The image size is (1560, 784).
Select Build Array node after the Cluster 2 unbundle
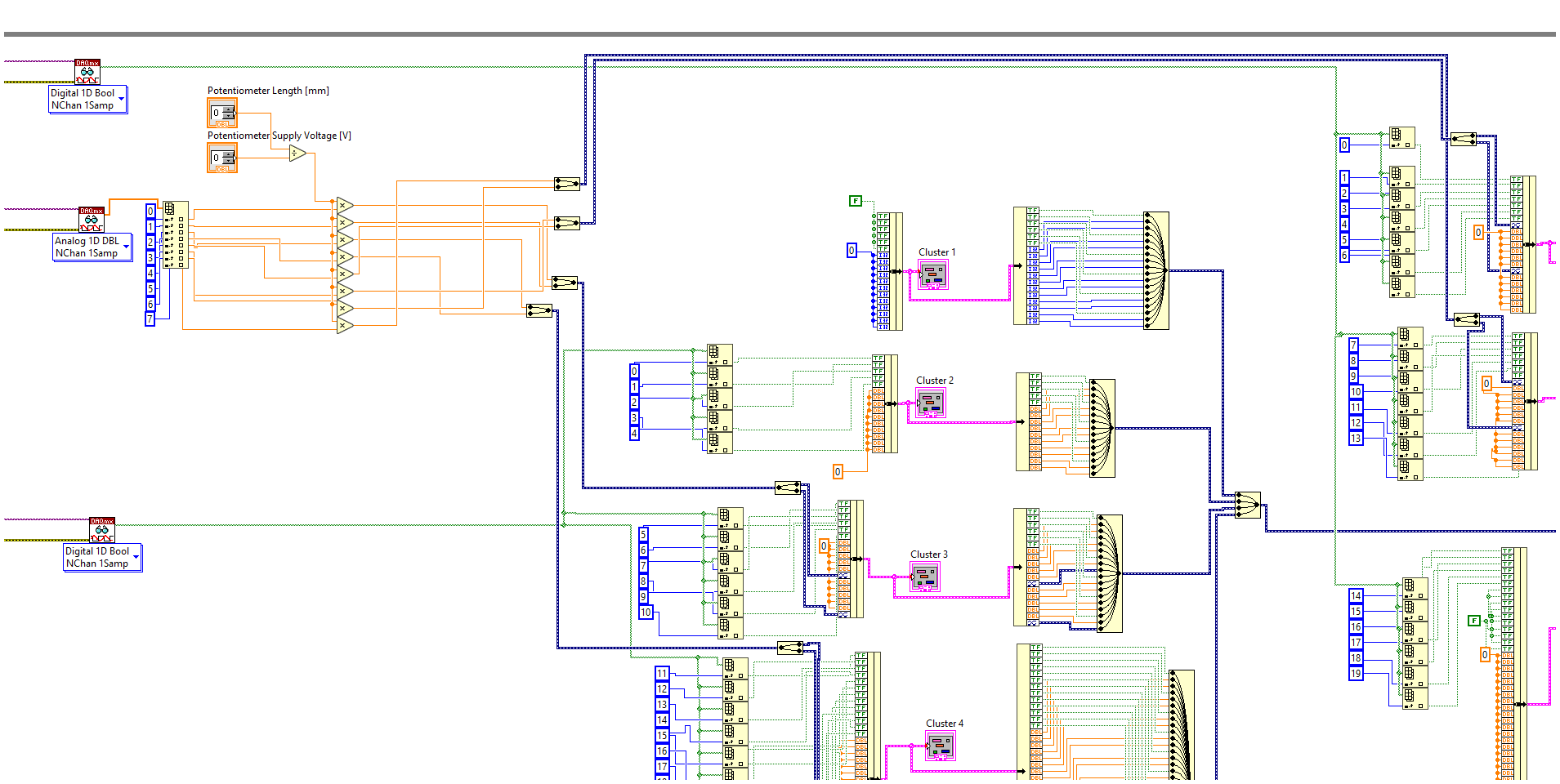click(x=1102, y=428)
